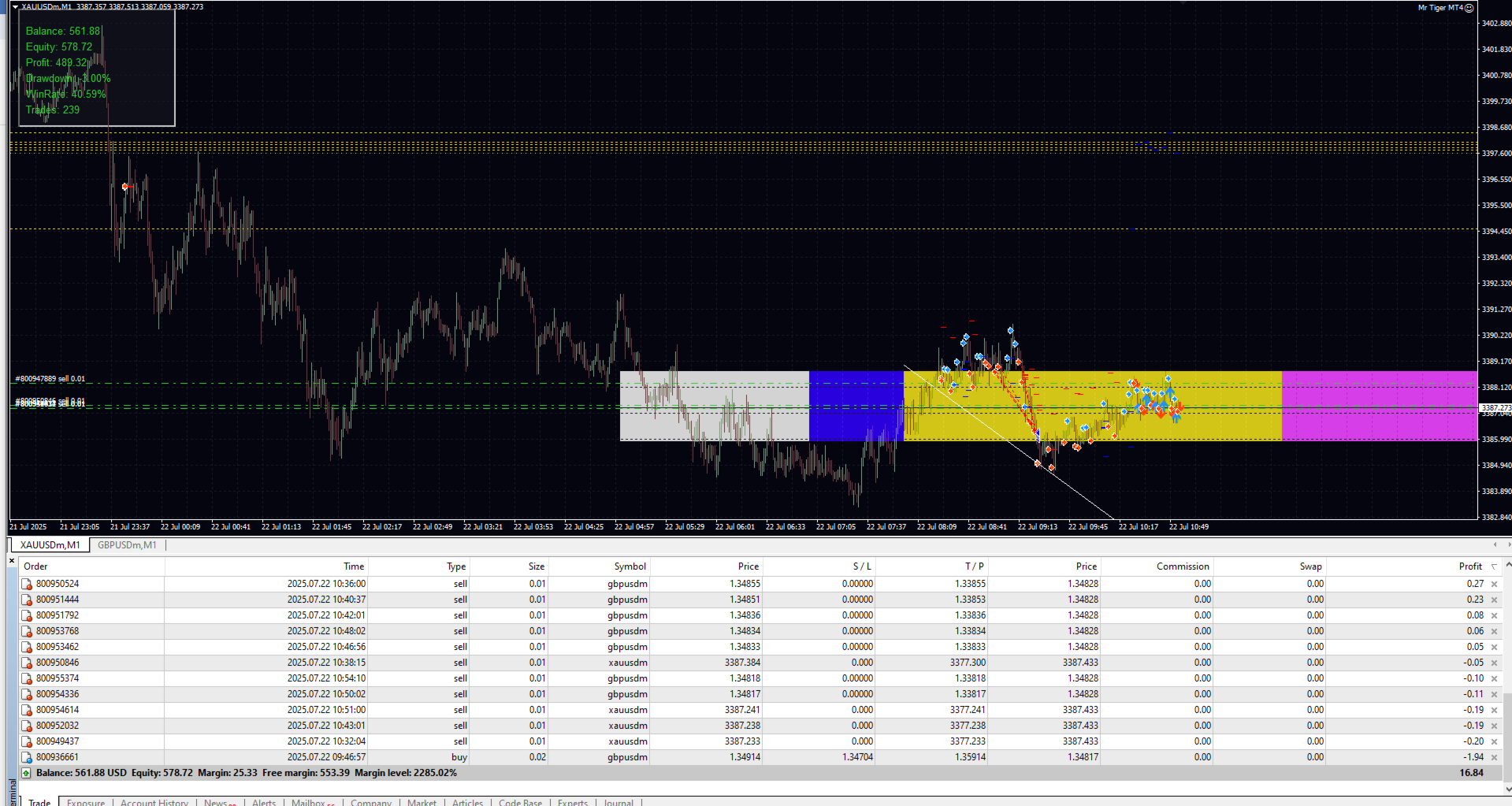Click the Mr Tiger MT4 smiley icon
Viewport: 1512px width, 806px height.
[x=1469, y=8]
